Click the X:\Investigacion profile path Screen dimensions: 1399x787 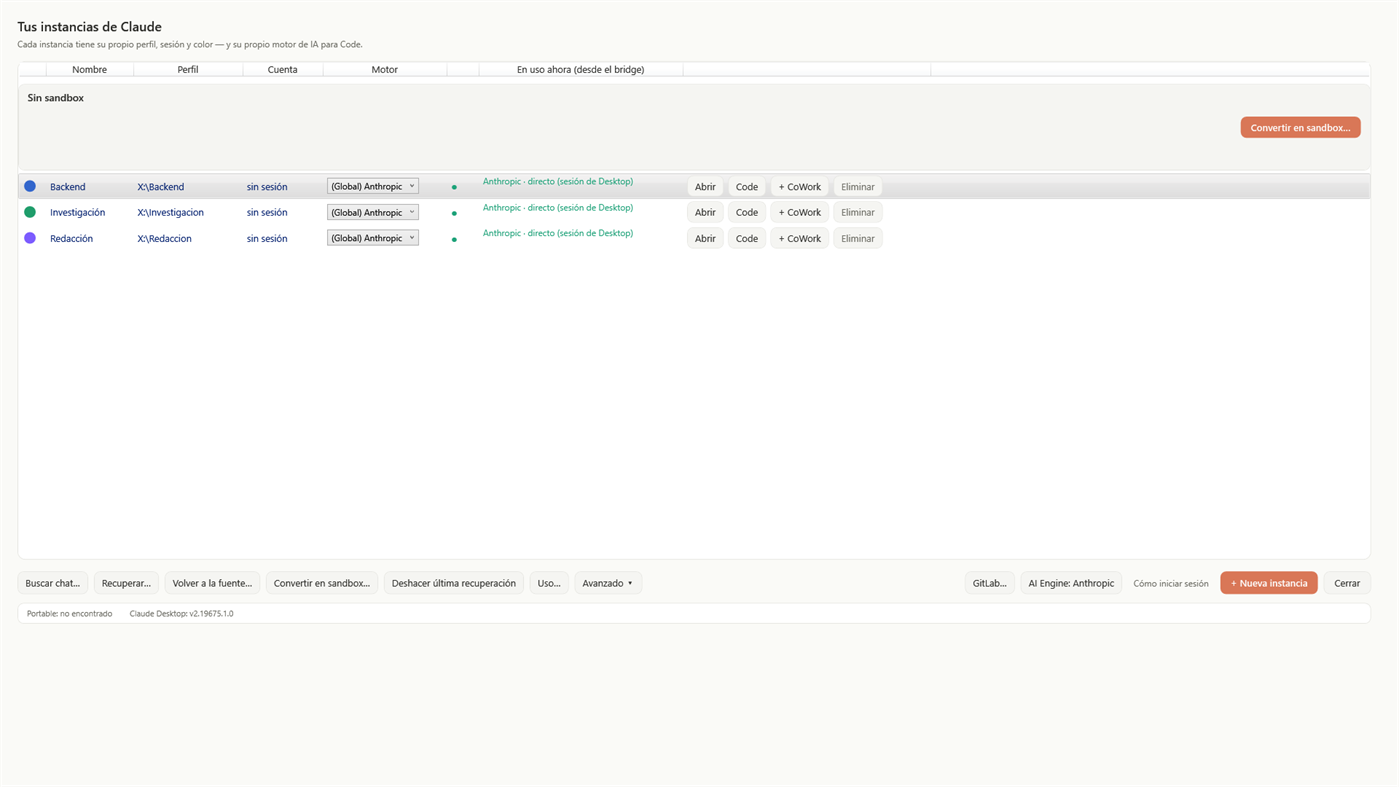(x=170, y=212)
